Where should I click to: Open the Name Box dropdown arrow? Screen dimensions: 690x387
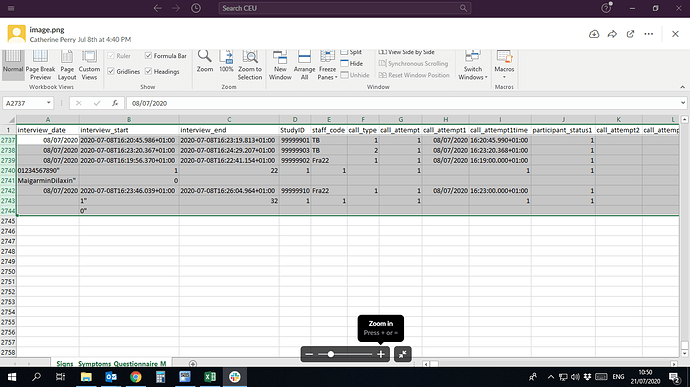coord(48,103)
